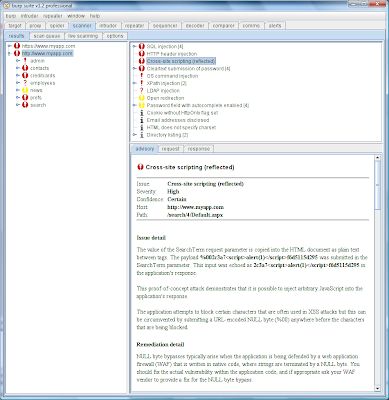The image size is (389, 400).
Task: Click yellow icon beside news folder
Action: tap(25, 90)
